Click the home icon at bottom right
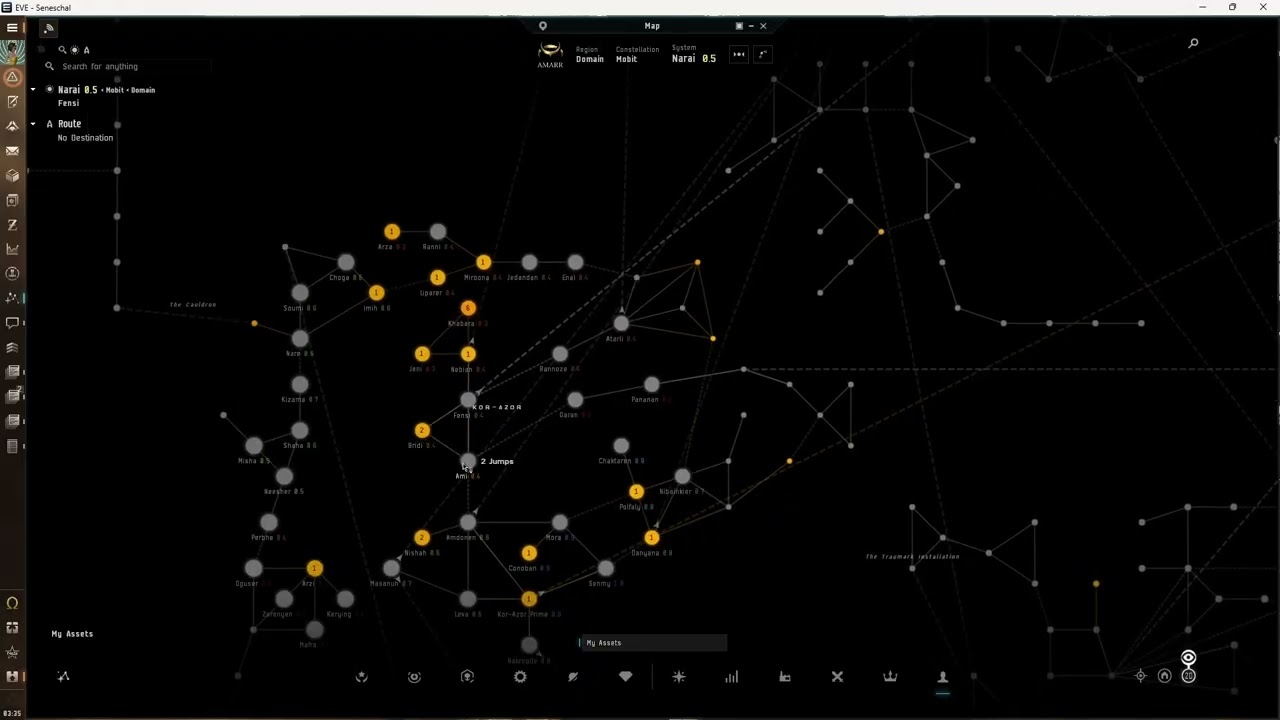The width and height of the screenshot is (1280, 720). [1164, 677]
